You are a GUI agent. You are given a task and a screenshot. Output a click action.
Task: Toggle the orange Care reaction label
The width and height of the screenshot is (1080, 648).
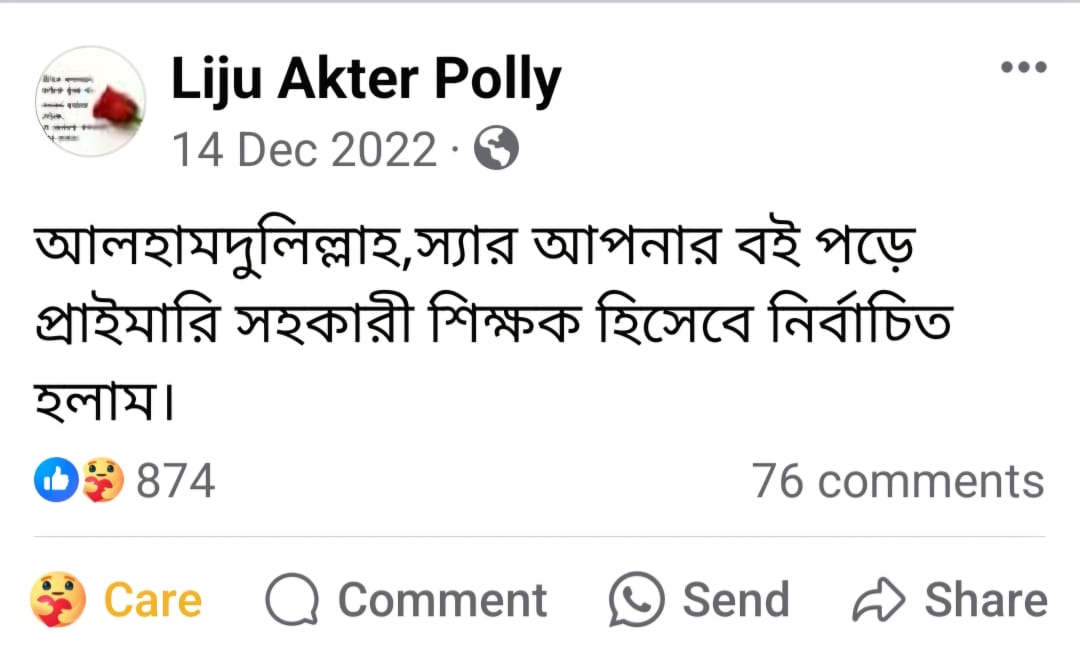[x=153, y=601]
